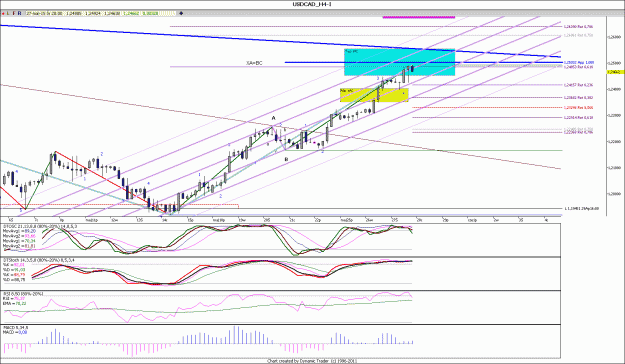Click the yellow current price tag on the axis
The height and width of the screenshot is (364, 625).
[x=615, y=72]
